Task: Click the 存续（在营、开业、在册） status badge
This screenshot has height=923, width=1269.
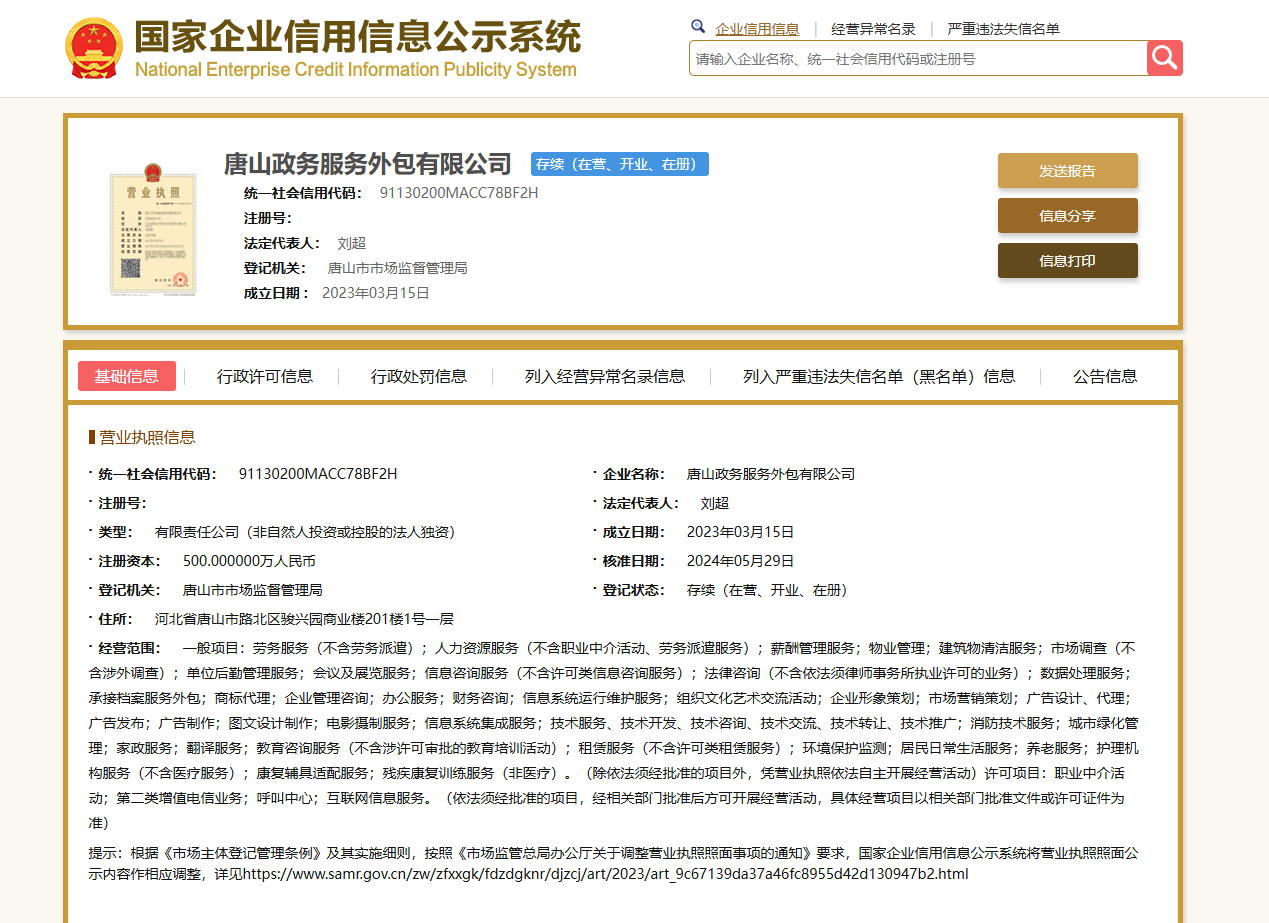Action: coord(620,164)
